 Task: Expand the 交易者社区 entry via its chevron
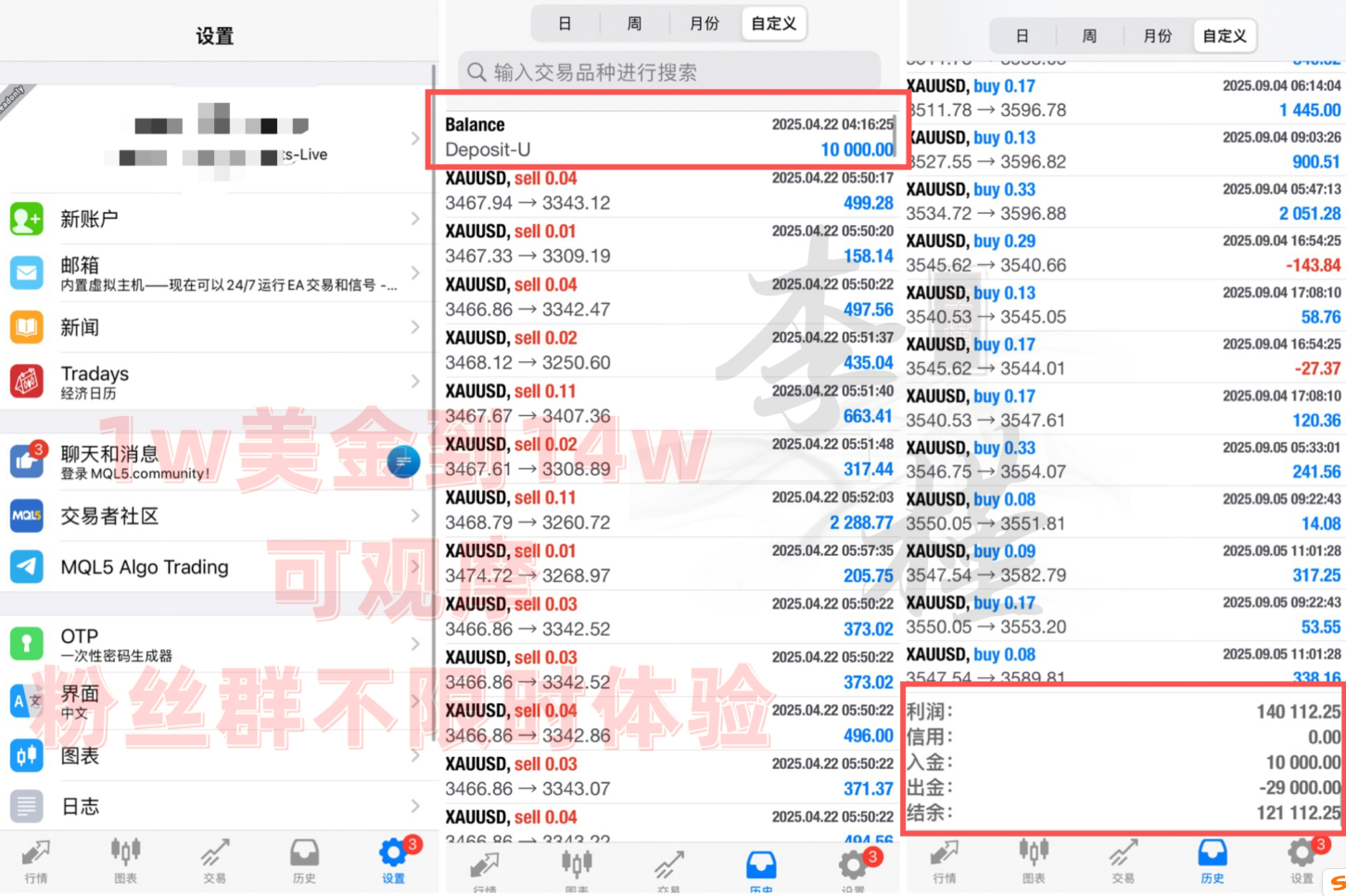click(x=414, y=516)
